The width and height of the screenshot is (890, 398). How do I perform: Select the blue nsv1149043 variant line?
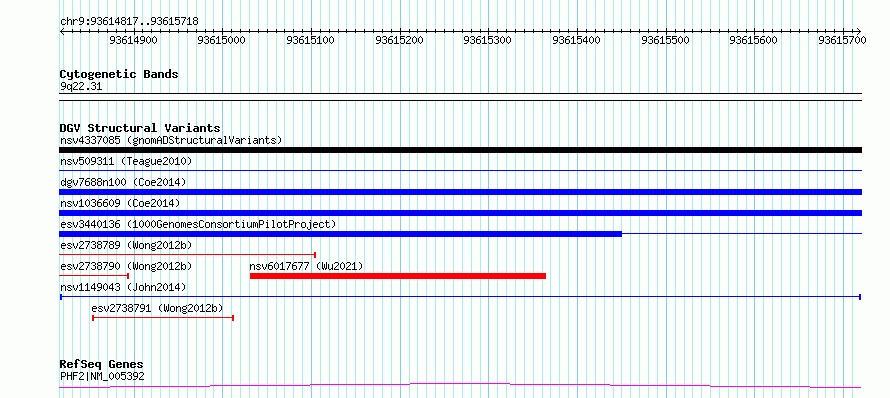pos(460,297)
